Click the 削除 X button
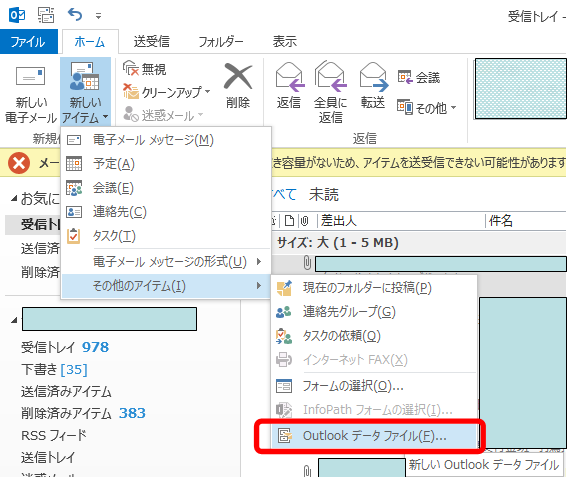567x477 pixels. click(x=238, y=86)
